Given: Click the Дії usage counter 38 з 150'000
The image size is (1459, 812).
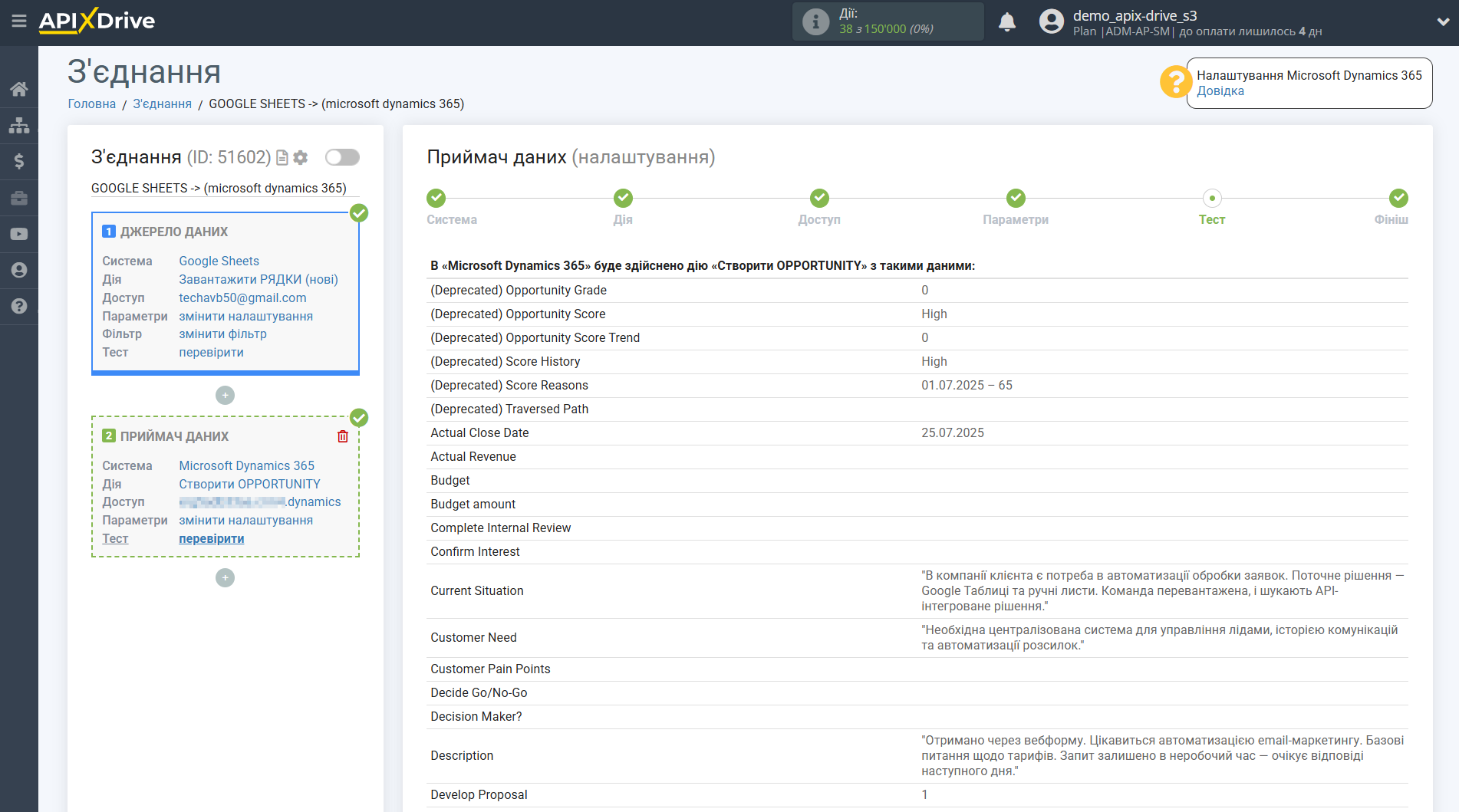Looking at the screenshot, I should click(x=886, y=29).
